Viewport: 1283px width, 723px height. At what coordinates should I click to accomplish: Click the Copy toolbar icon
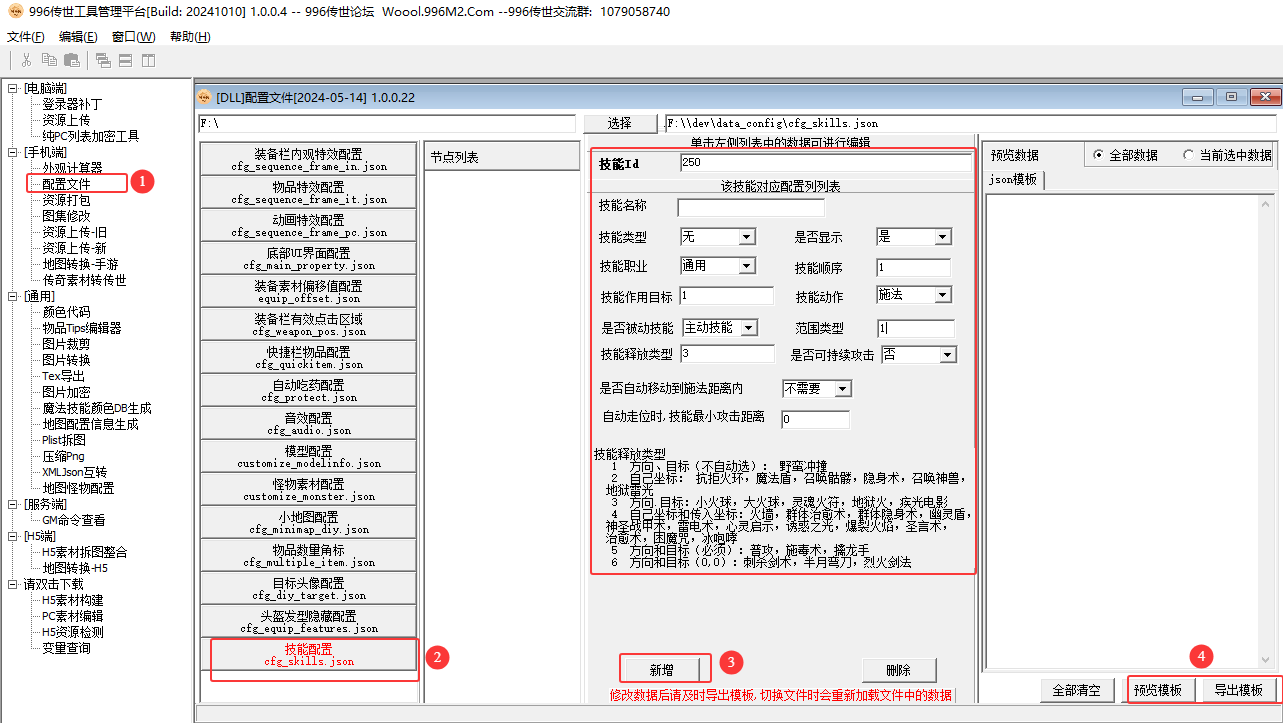click(52, 60)
